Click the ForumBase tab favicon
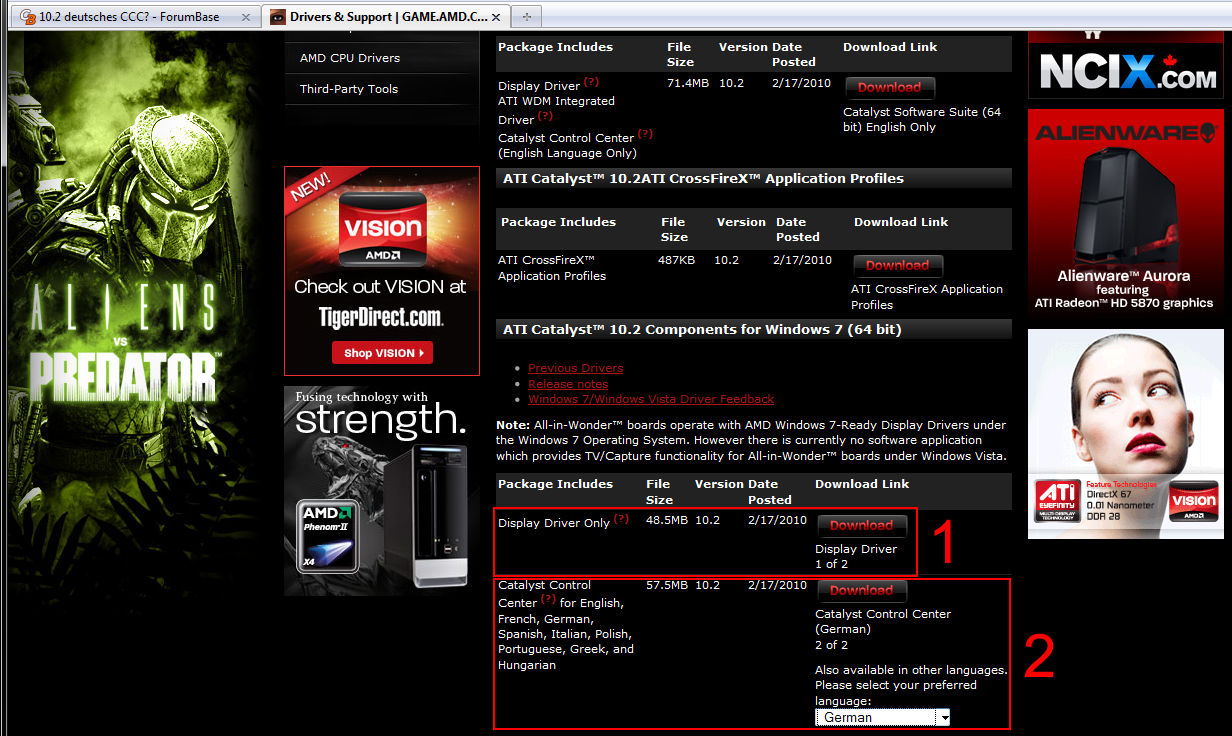 click(27, 17)
